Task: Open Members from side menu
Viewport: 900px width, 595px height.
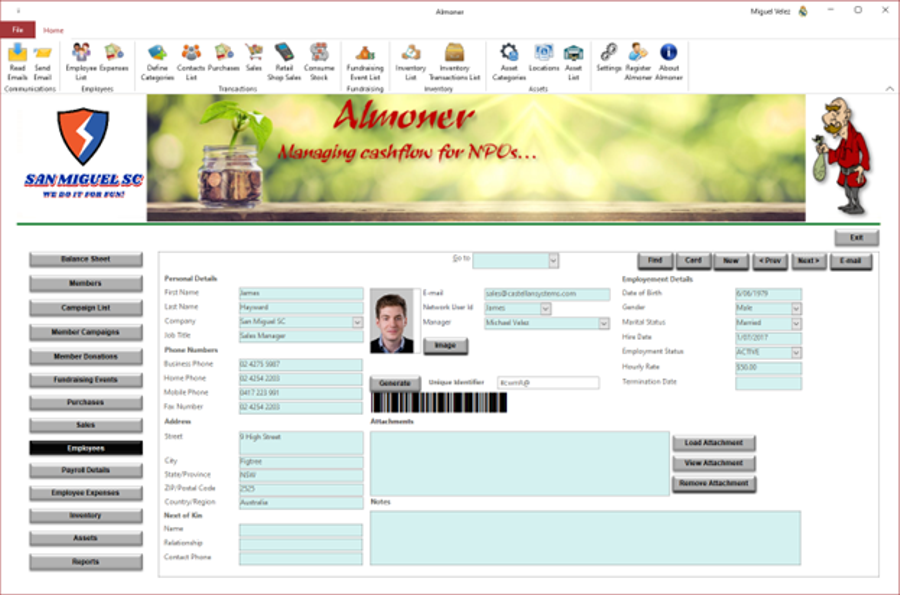Action: coord(86,283)
